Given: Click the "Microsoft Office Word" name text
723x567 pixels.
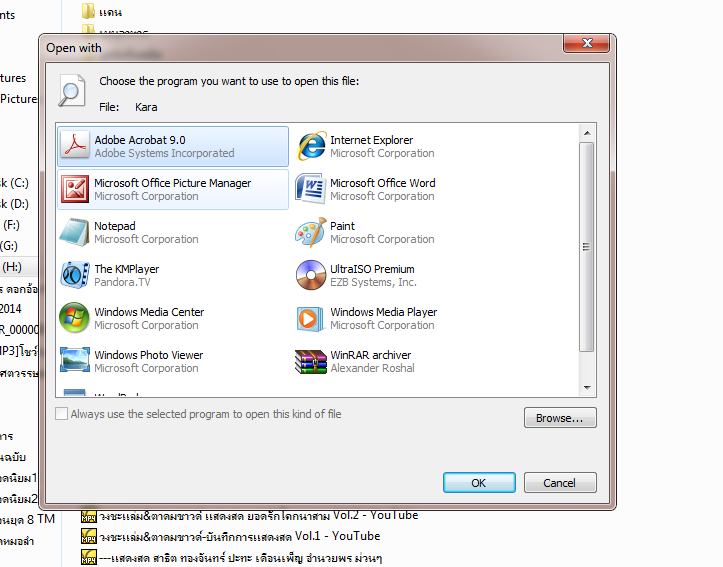Looking at the screenshot, I should [x=383, y=183].
